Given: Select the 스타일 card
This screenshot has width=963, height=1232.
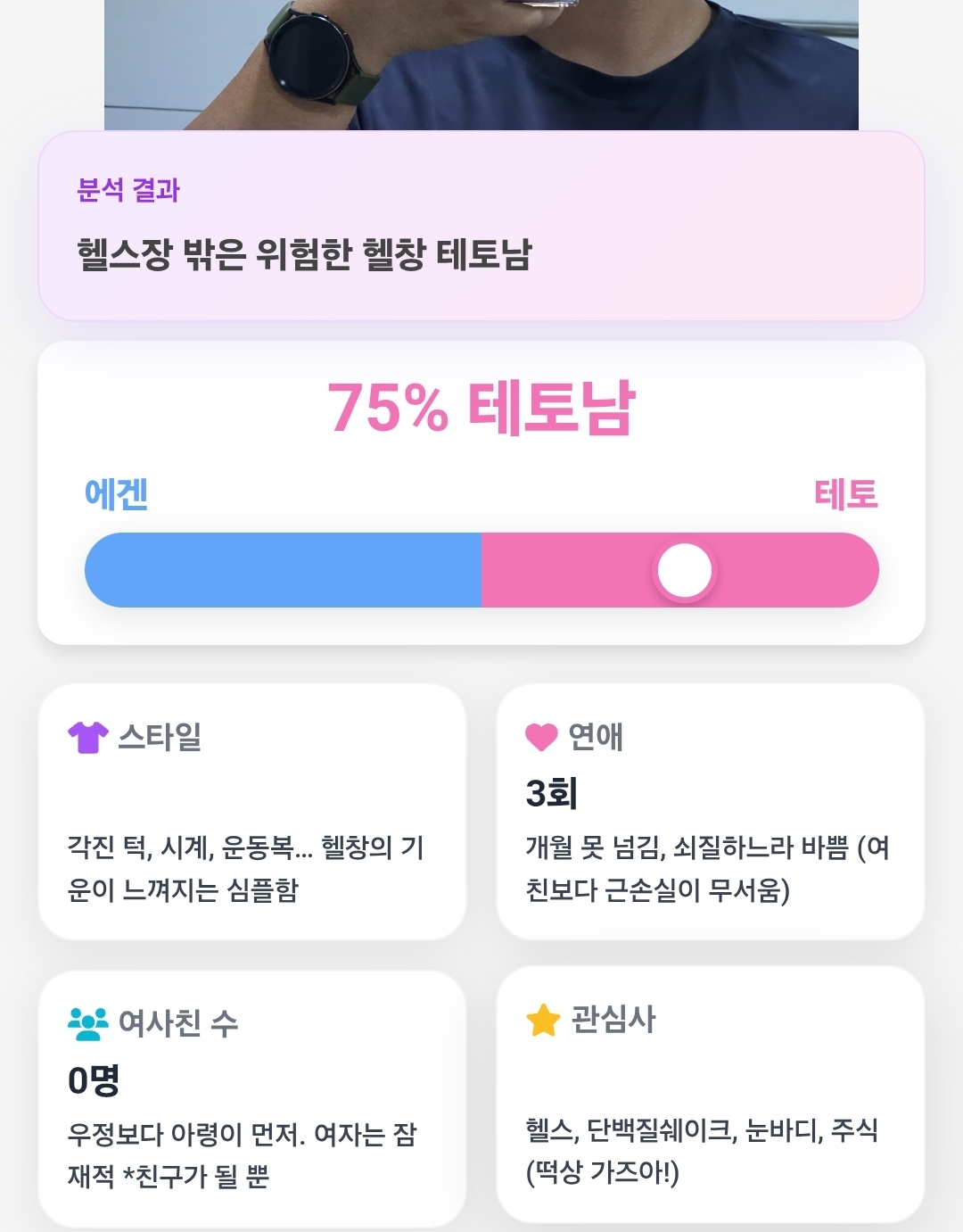Looking at the screenshot, I should [x=252, y=812].
